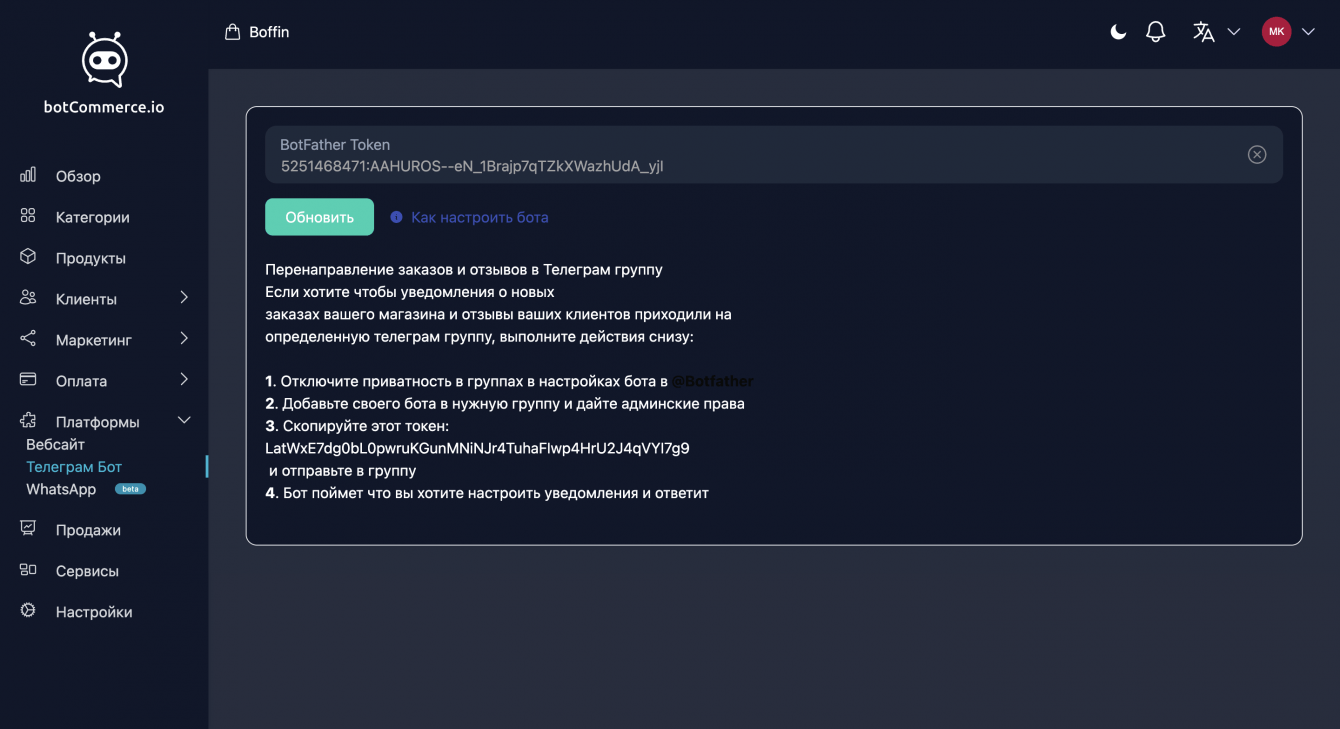
Task: Open the Как настроить бота link
Action: pyautogui.click(x=480, y=217)
